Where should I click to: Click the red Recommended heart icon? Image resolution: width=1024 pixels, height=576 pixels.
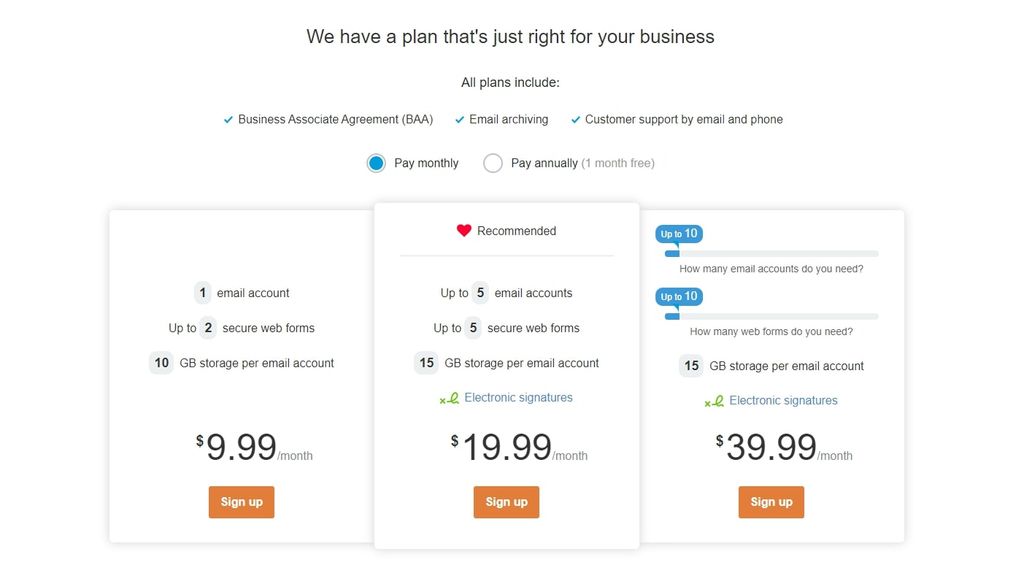tap(462, 230)
